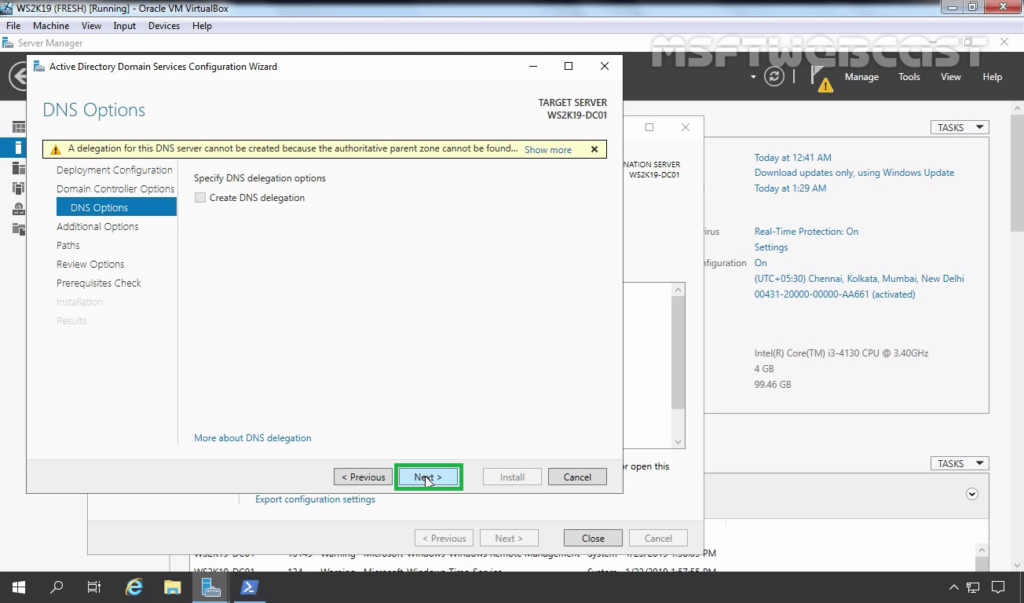Click scroll-up arrow in background wizard pane

(x=678, y=289)
